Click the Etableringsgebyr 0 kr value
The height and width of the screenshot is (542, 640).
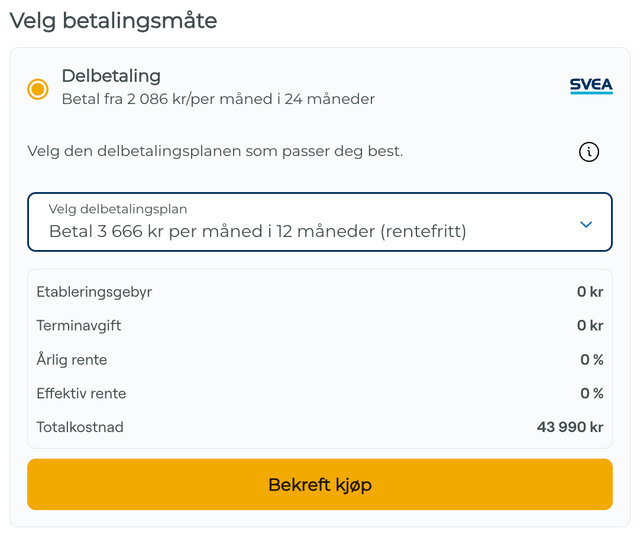click(x=590, y=292)
